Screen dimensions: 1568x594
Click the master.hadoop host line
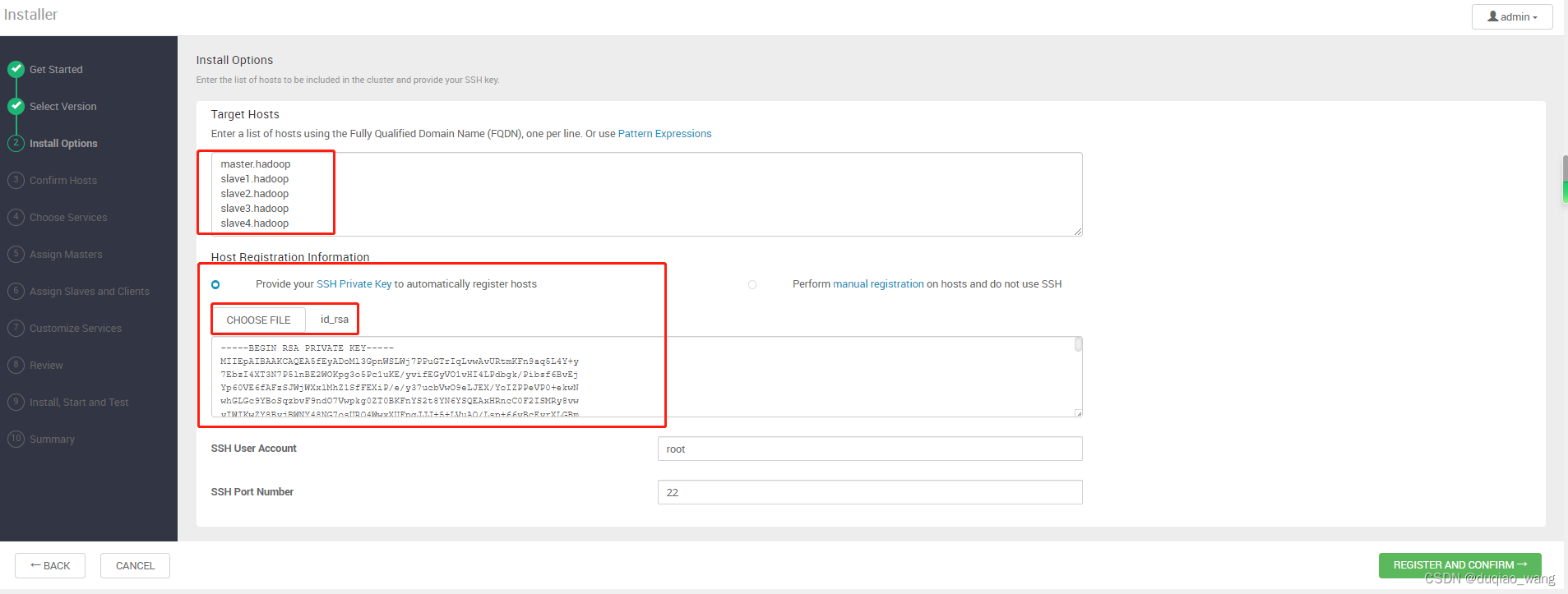[x=256, y=164]
